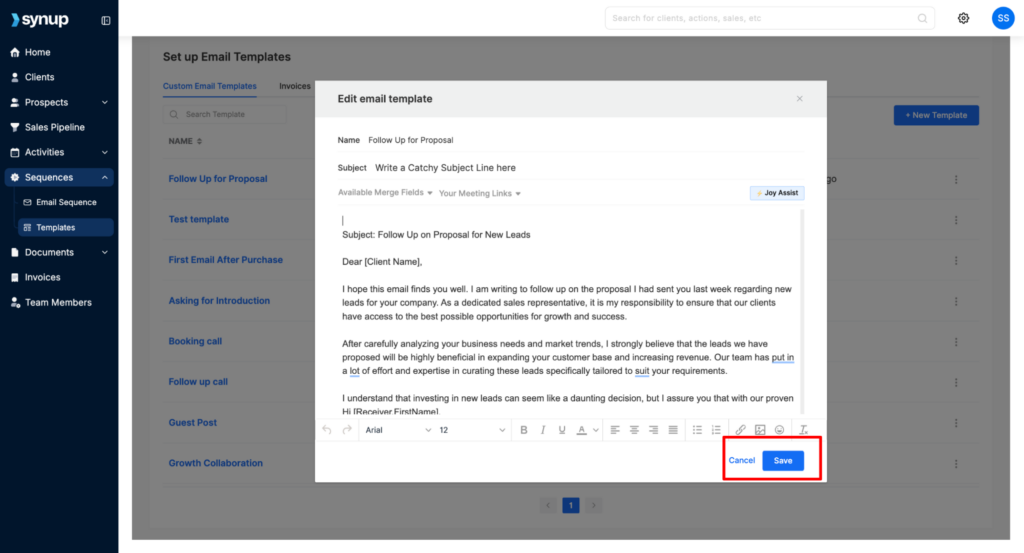
Task: Switch to the Invoices tab
Action: 294,86
